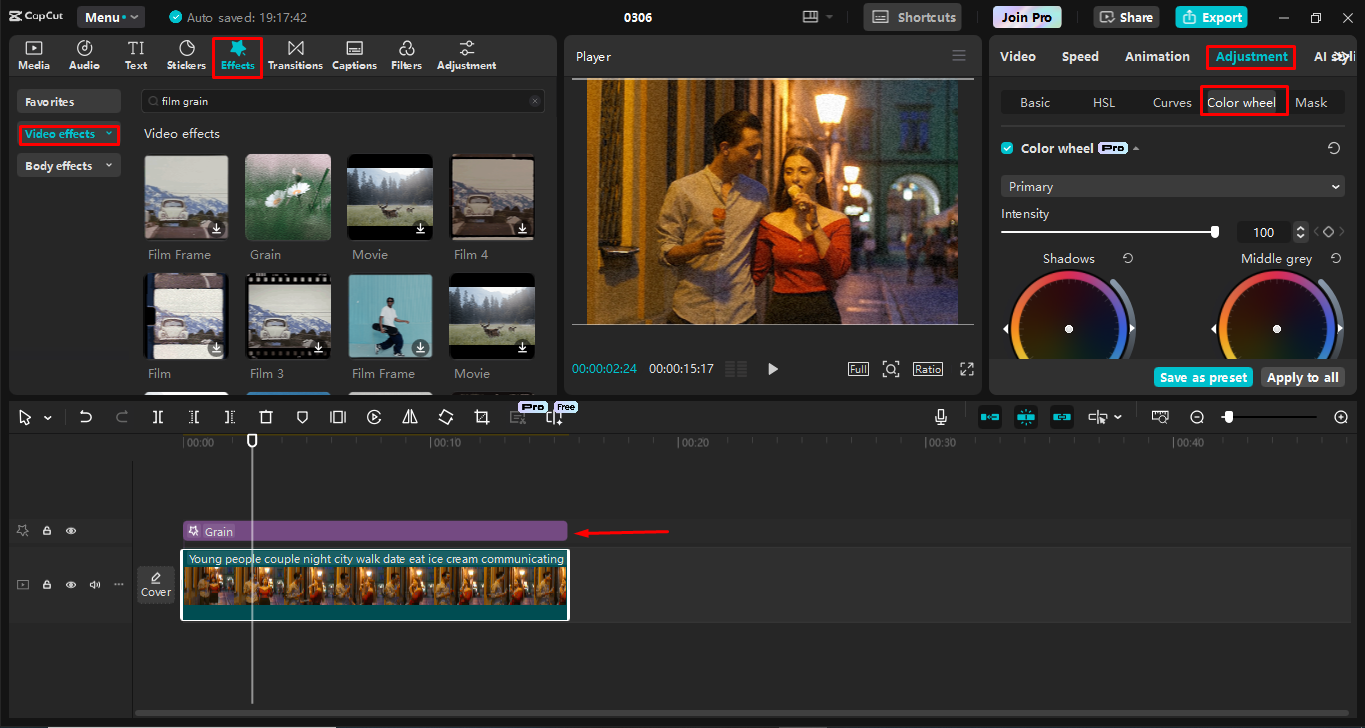
Task: Select the Grain effect thumbnail
Action: point(287,197)
